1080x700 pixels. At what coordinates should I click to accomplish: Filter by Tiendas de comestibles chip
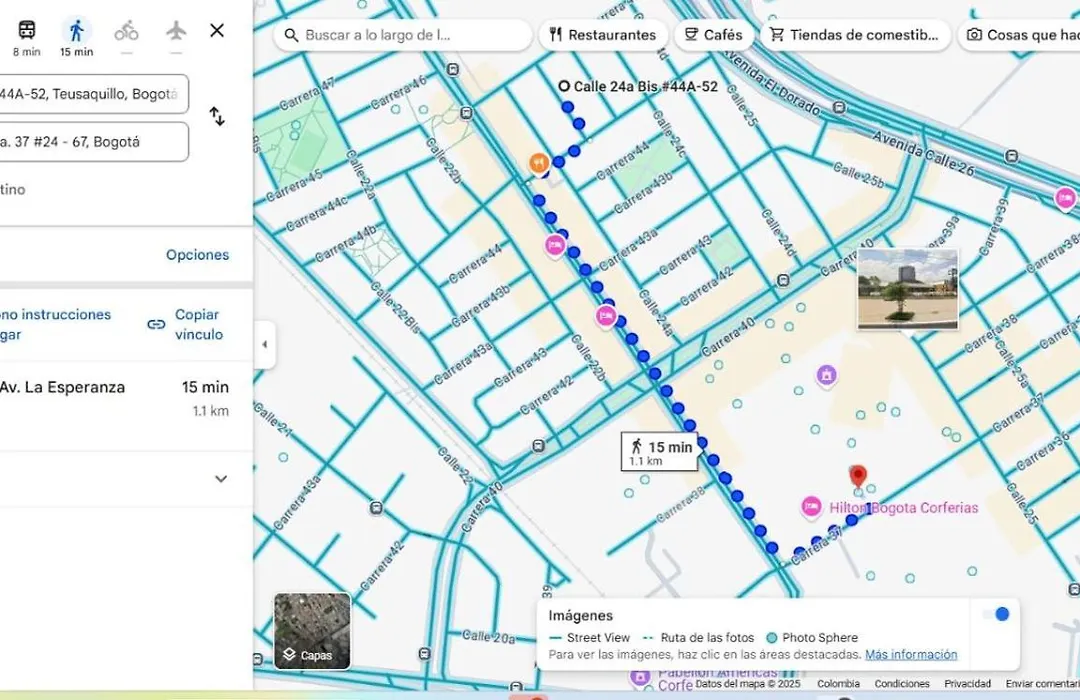(x=855, y=35)
